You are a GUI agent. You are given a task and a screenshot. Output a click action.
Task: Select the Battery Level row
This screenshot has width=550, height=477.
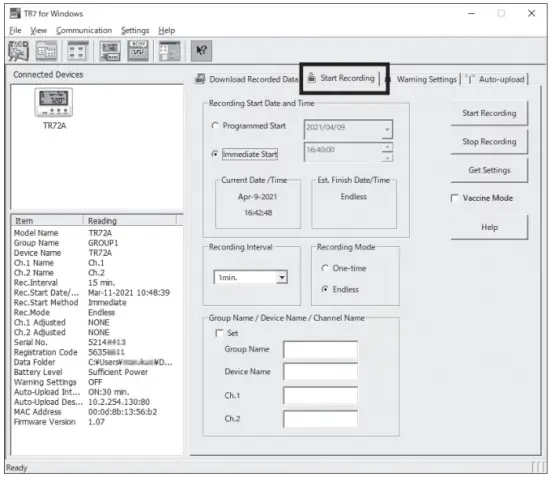tap(97, 372)
